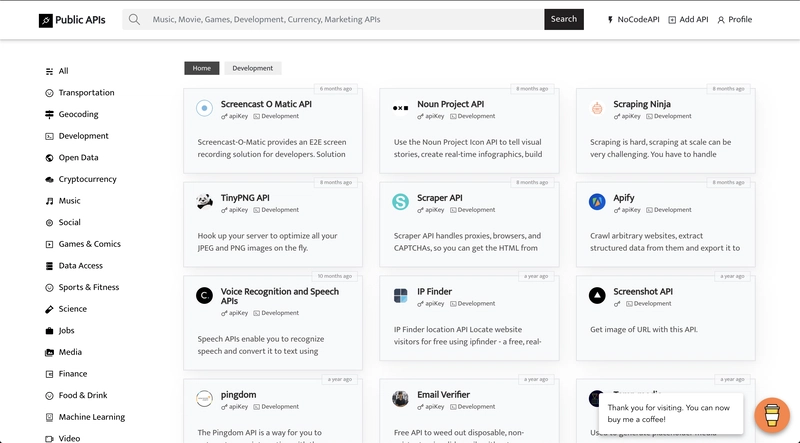This screenshot has height=443, width=800.
Task: Click the Scraping Ninja logo thumbnail
Action: click(597, 108)
